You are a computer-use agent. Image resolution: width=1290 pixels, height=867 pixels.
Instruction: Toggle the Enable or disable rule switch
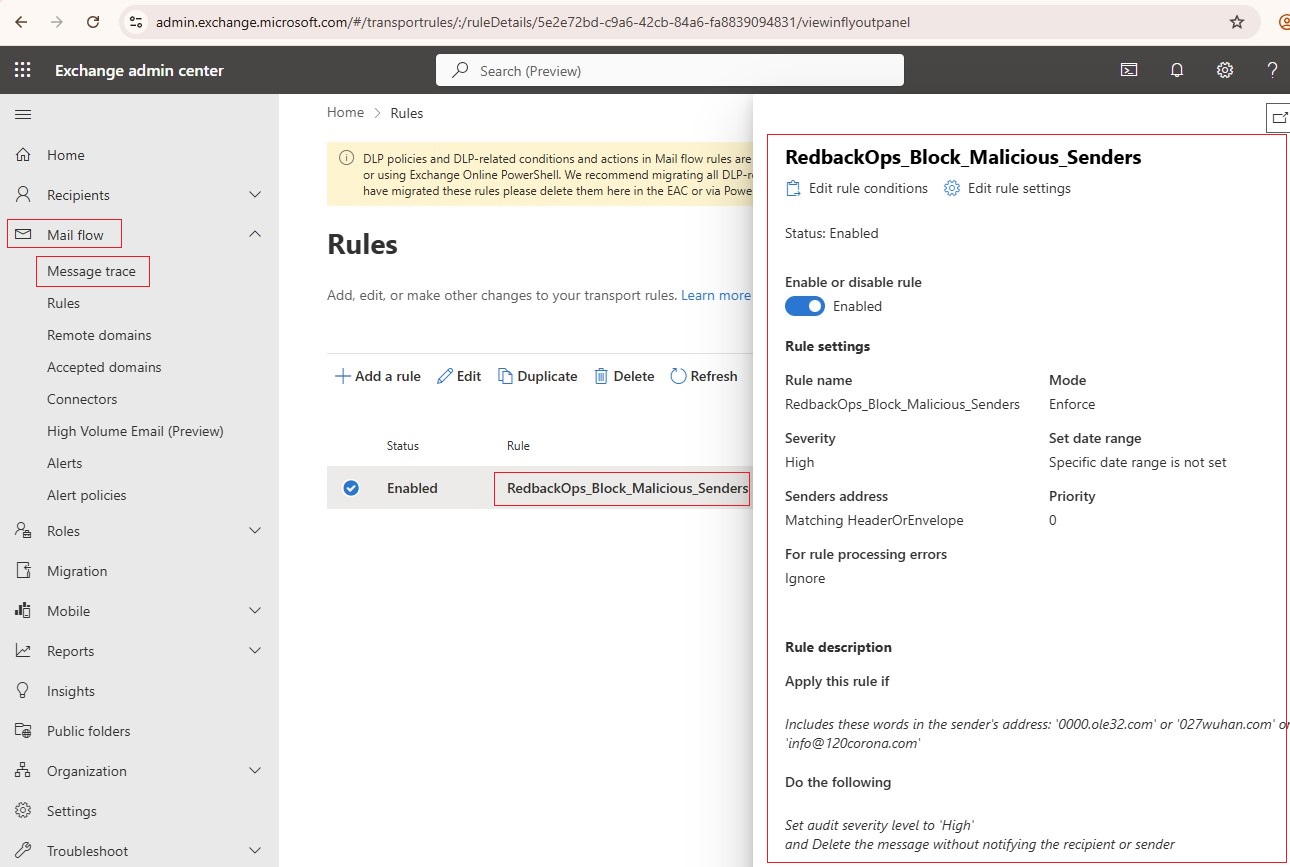(x=805, y=306)
